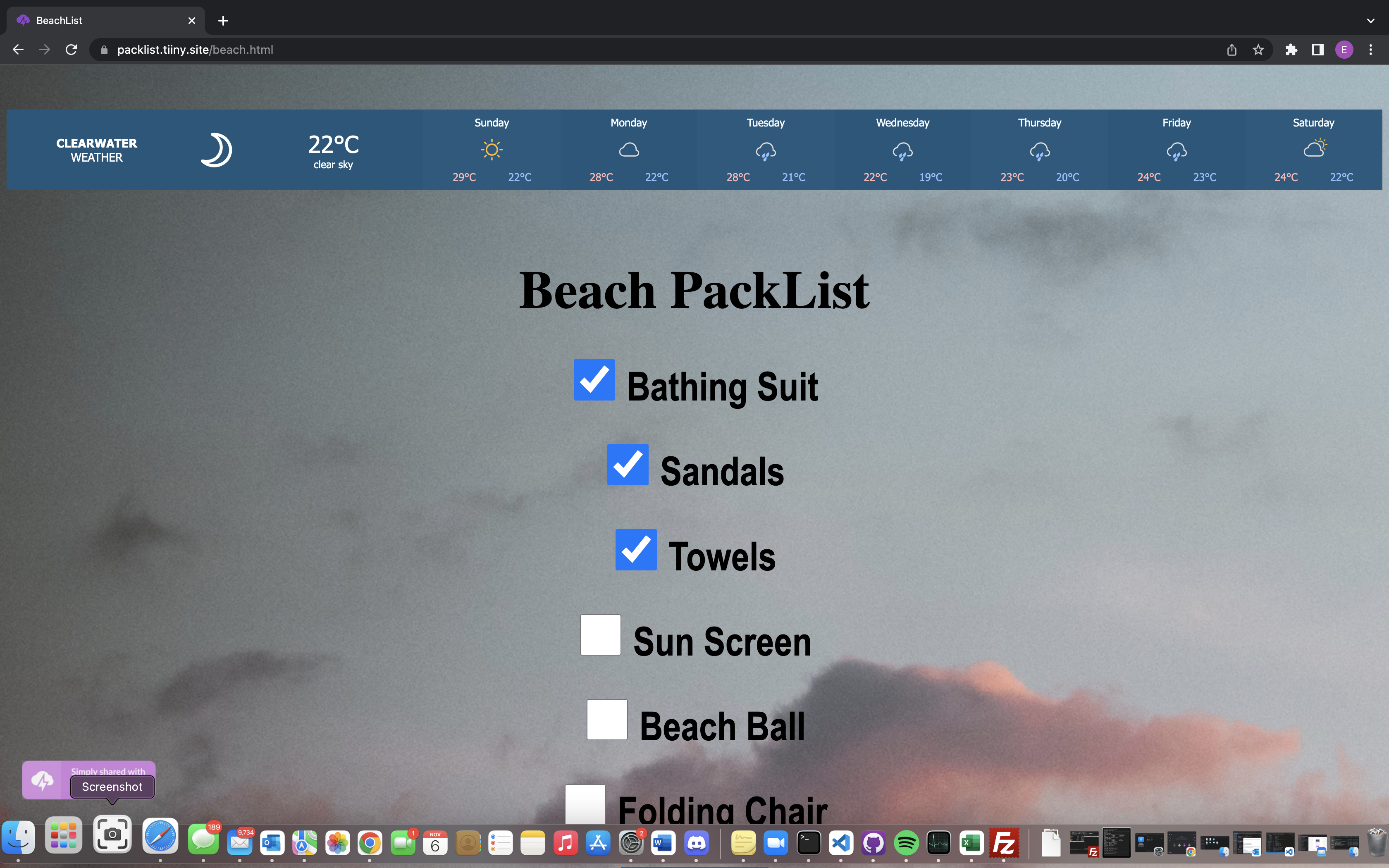Uncheck the Sandals checkbox
The image size is (1389, 868).
(628, 465)
